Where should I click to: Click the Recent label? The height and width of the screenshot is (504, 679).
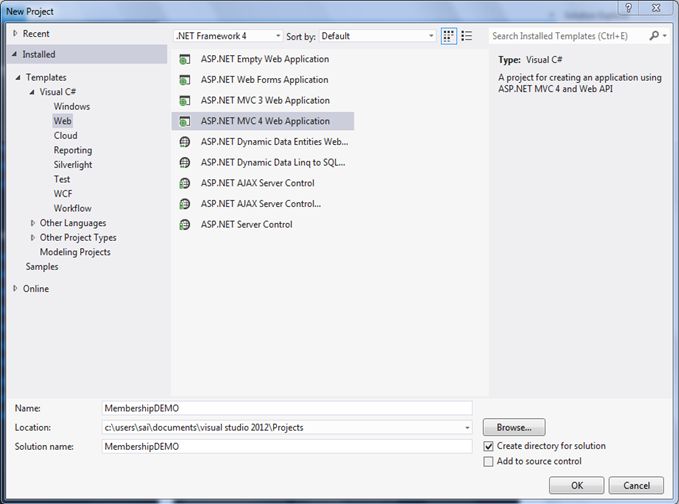(36, 34)
